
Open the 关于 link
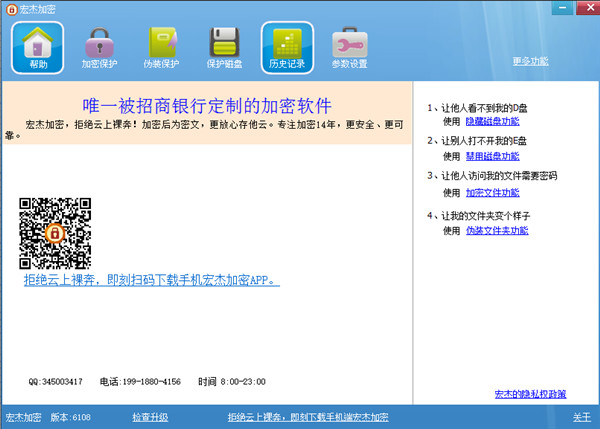pos(582,417)
